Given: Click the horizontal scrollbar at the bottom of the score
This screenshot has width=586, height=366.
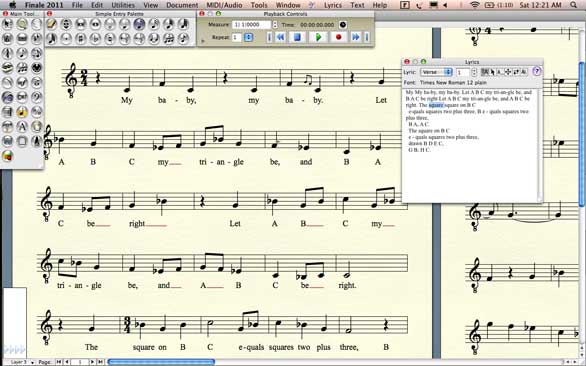Looking at the screenshot, I should pyautogui.click(x=161, y=362).
